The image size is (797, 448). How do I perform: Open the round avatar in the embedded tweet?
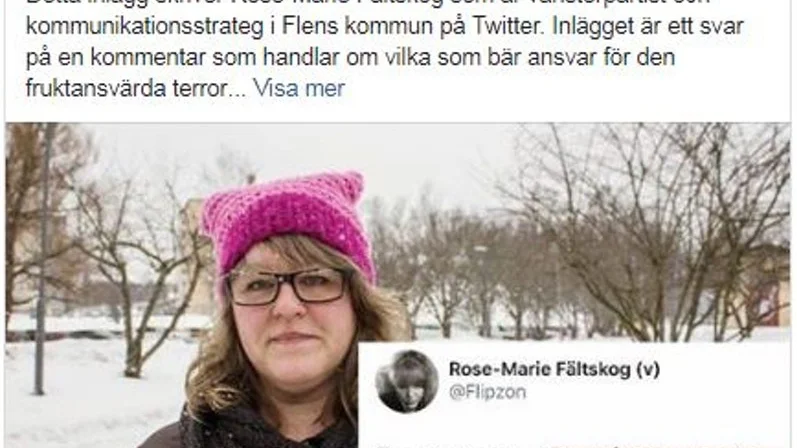coord(407,381)
